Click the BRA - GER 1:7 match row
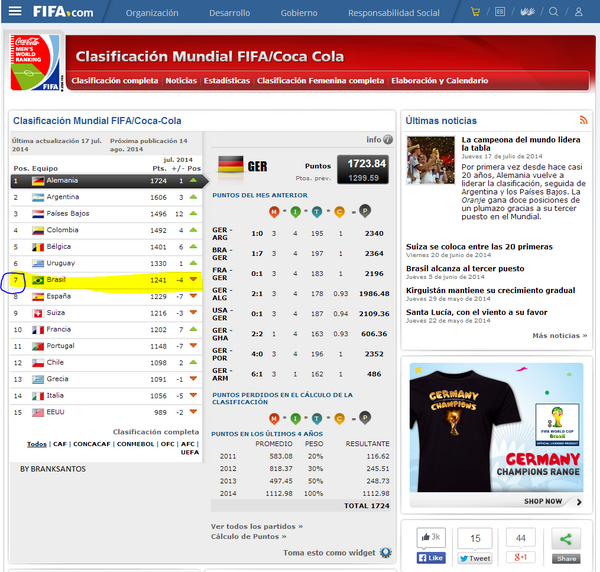The image size is (600, 572). (x=300, y=253)
